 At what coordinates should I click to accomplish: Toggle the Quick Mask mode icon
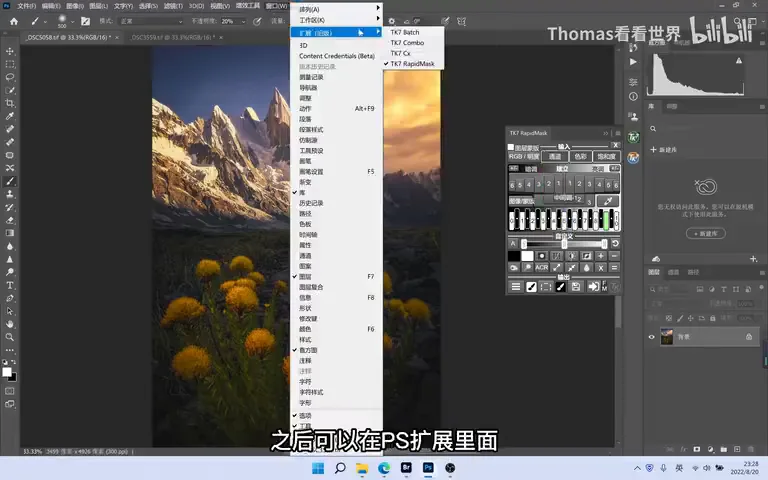pyautogui.click(x=10, y=391)
